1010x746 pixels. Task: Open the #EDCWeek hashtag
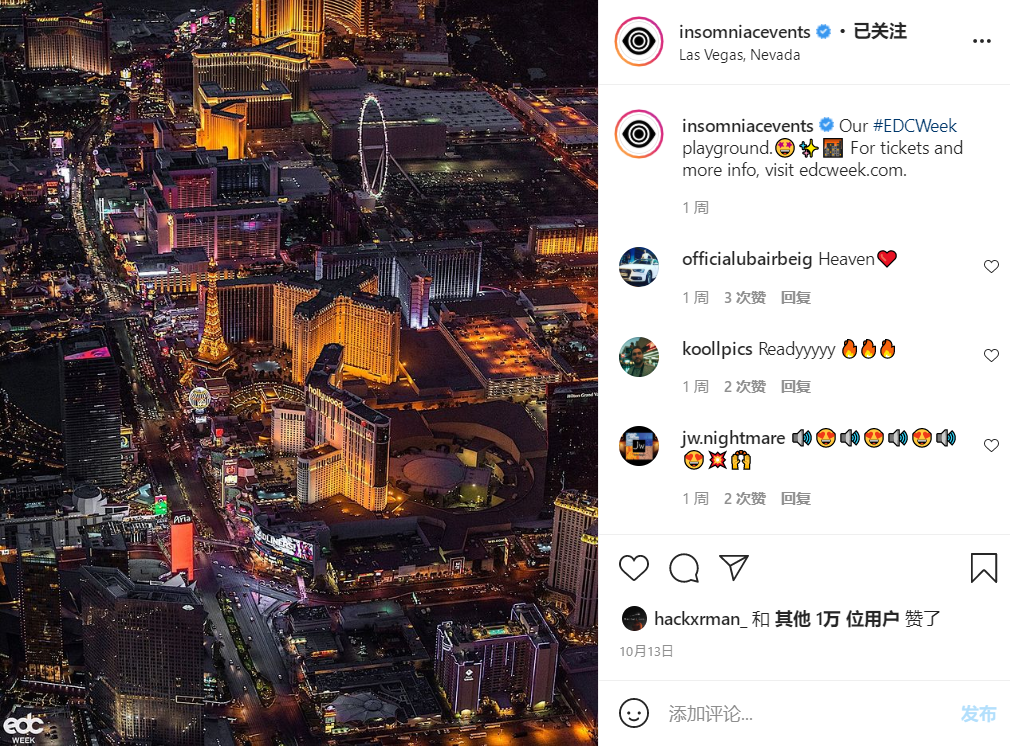click(x=915, y=125)
